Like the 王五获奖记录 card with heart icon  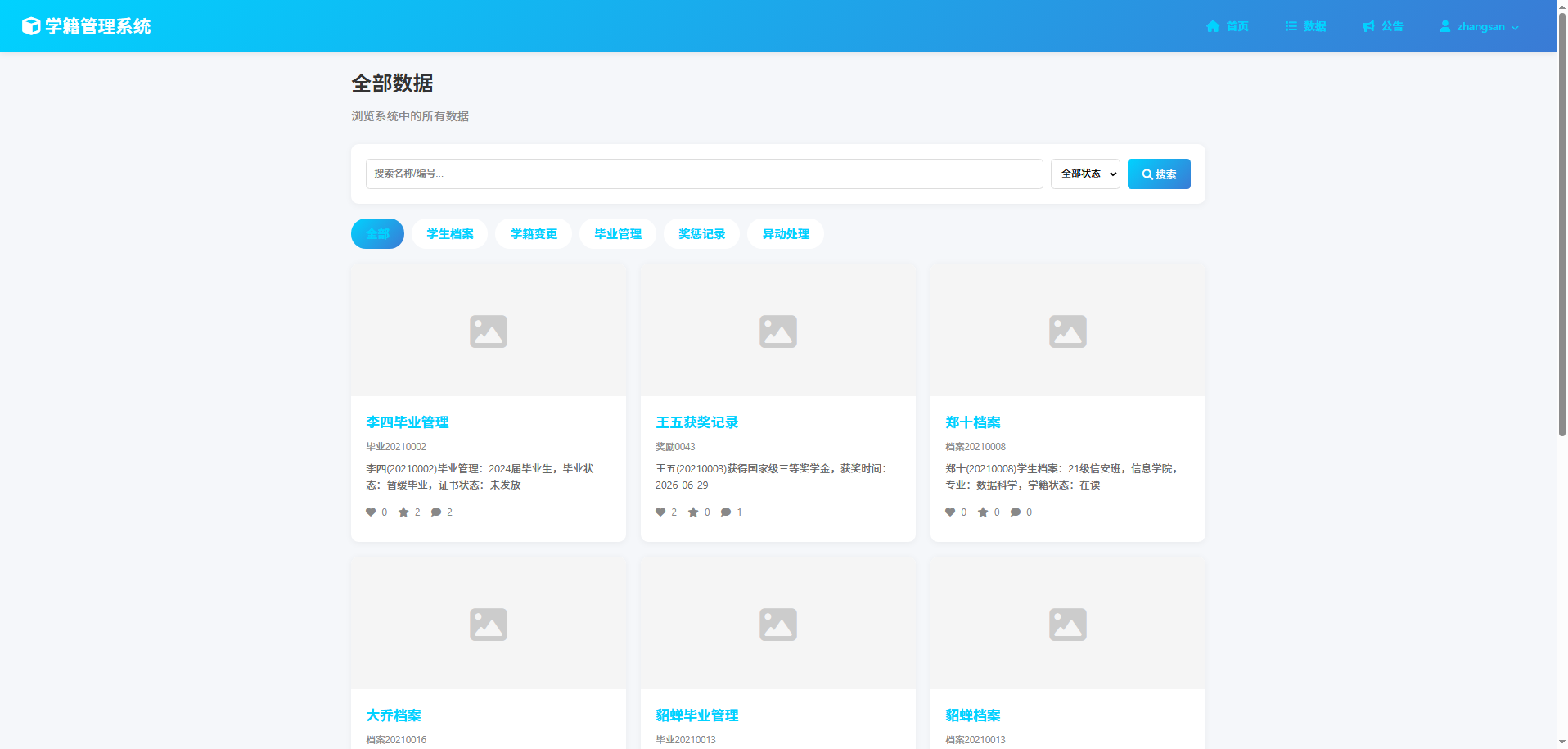(660, 512)
